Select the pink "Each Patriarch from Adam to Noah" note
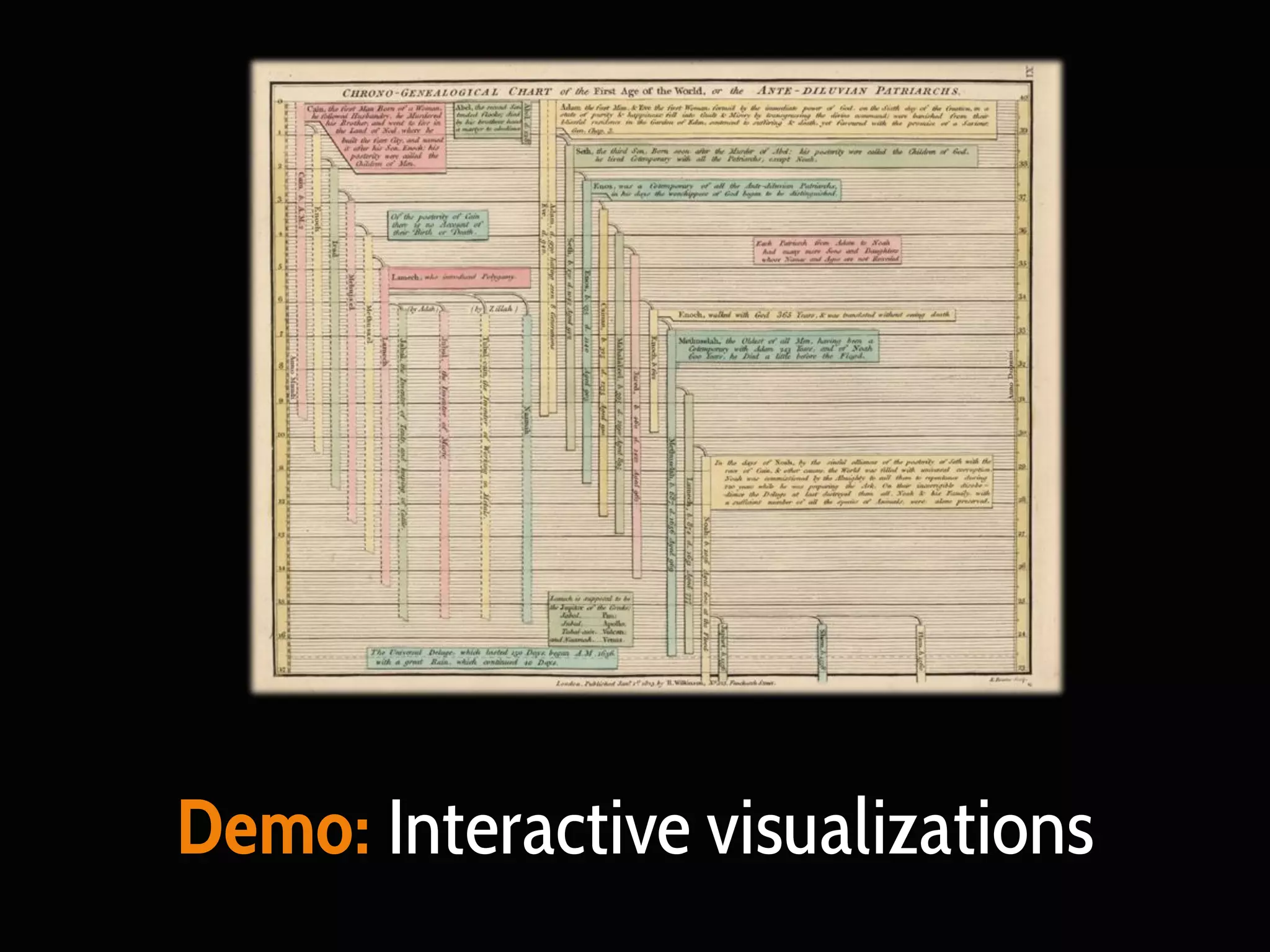1270x952 pixels. 827,250
